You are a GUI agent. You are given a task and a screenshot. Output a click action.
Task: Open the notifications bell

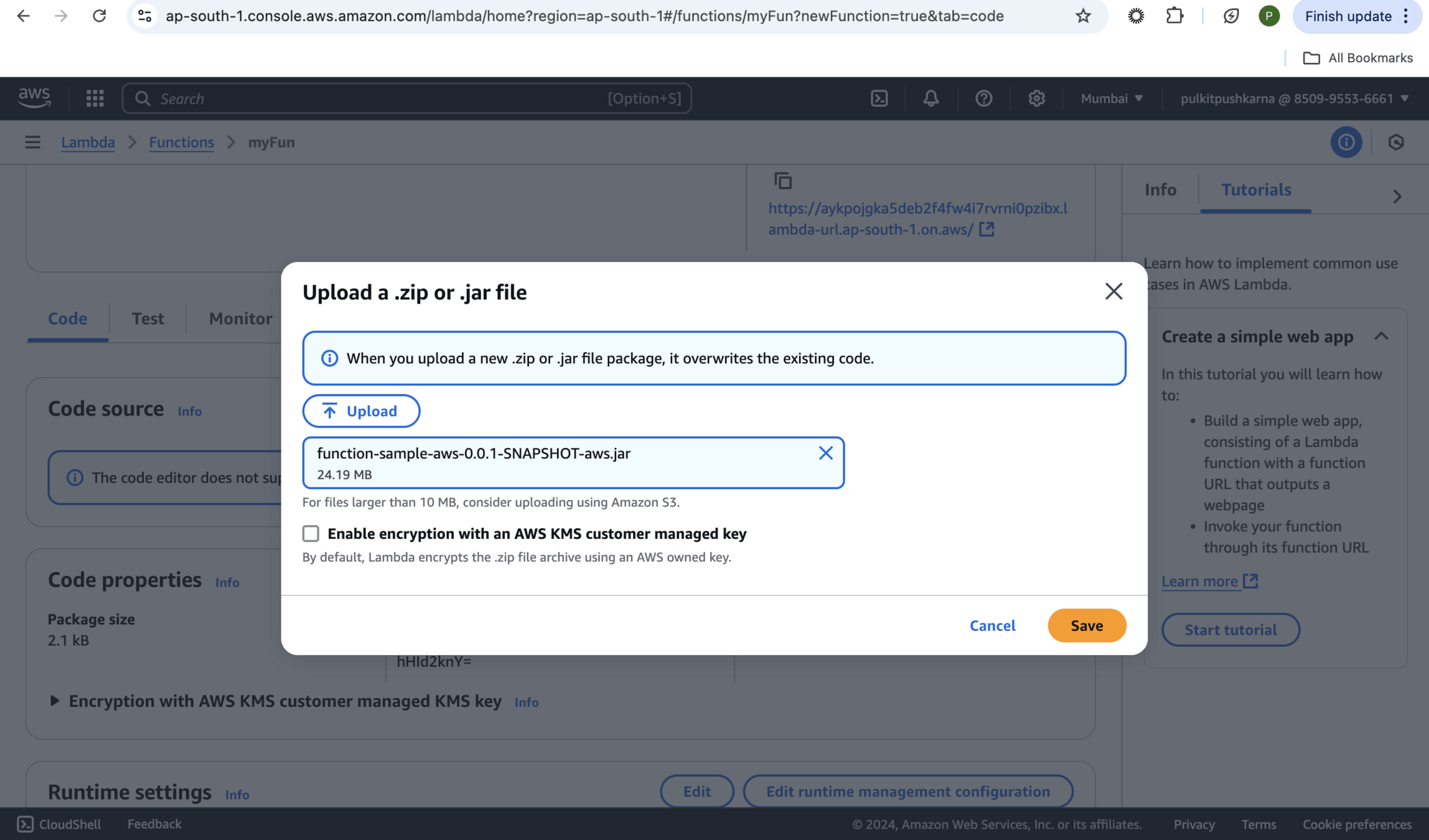click(930, 98)
